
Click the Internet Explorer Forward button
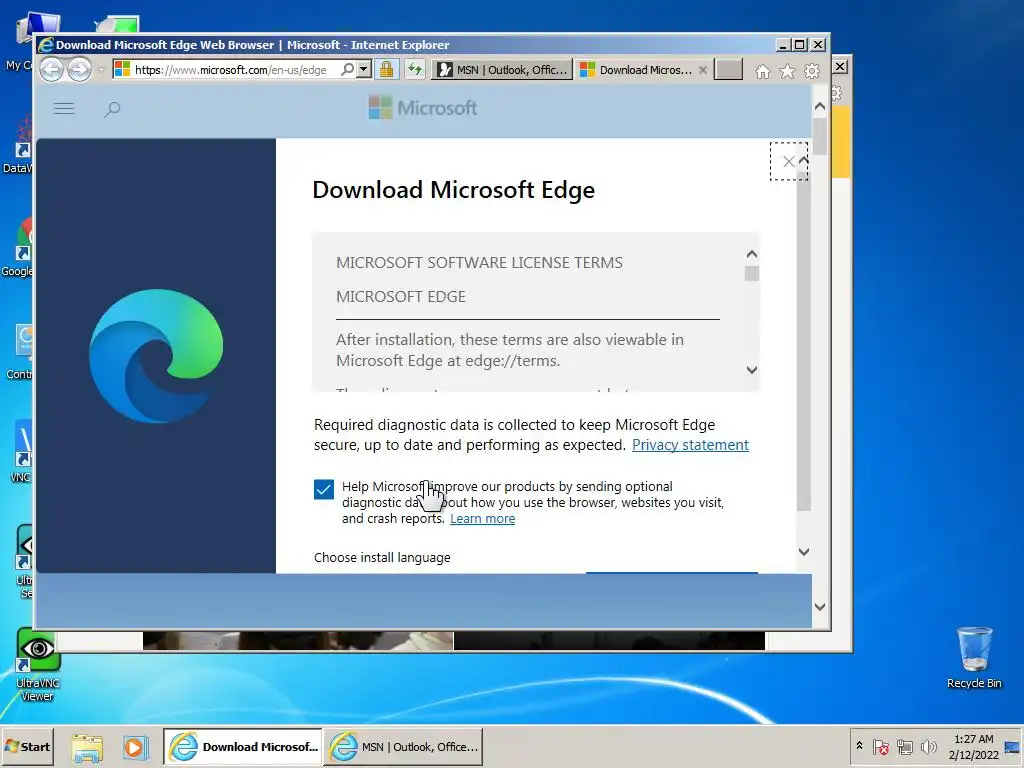pyautogui.click(x=80, y=69)
